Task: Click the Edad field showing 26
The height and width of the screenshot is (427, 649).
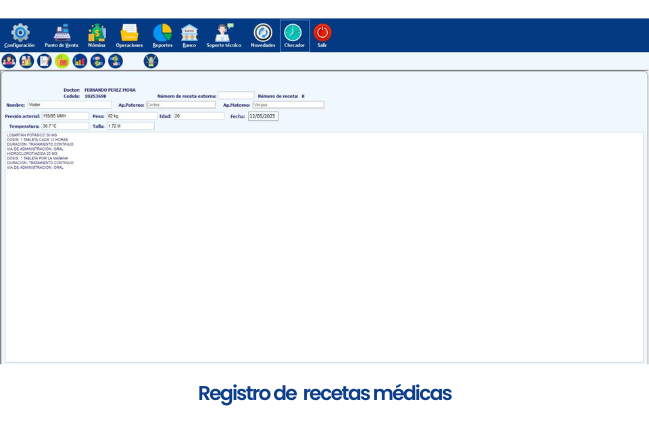Action: (x=199, y=116)
